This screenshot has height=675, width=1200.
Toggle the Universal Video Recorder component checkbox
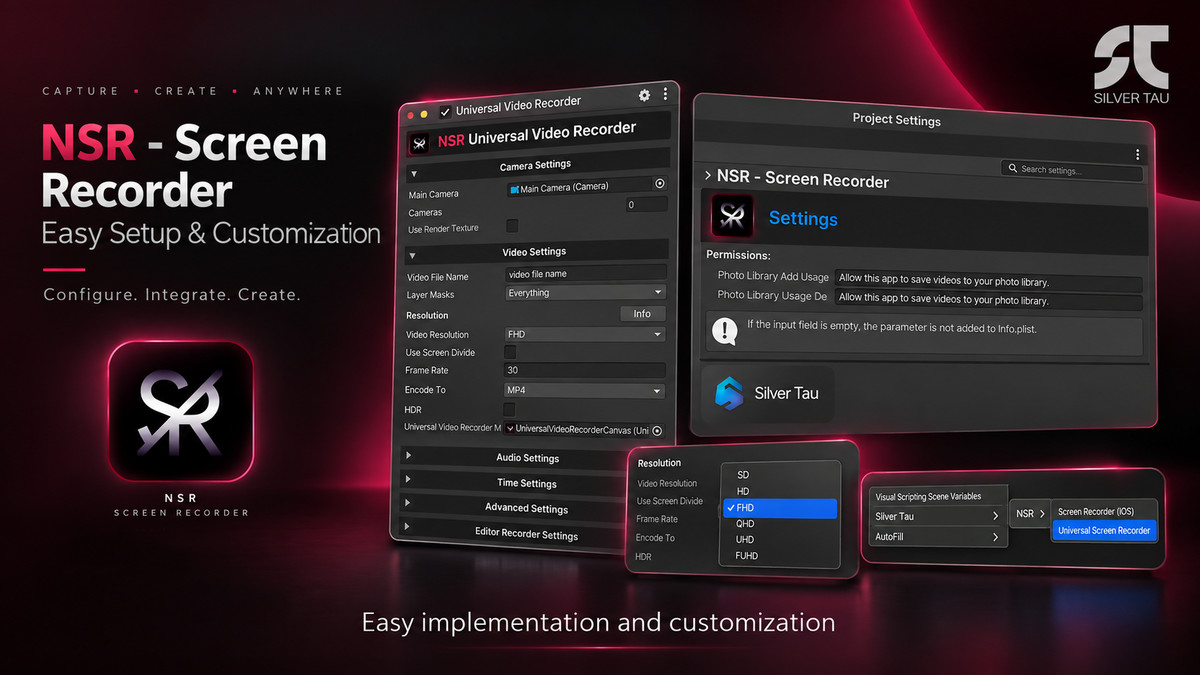pyautogui.click(x=447, y=110)
